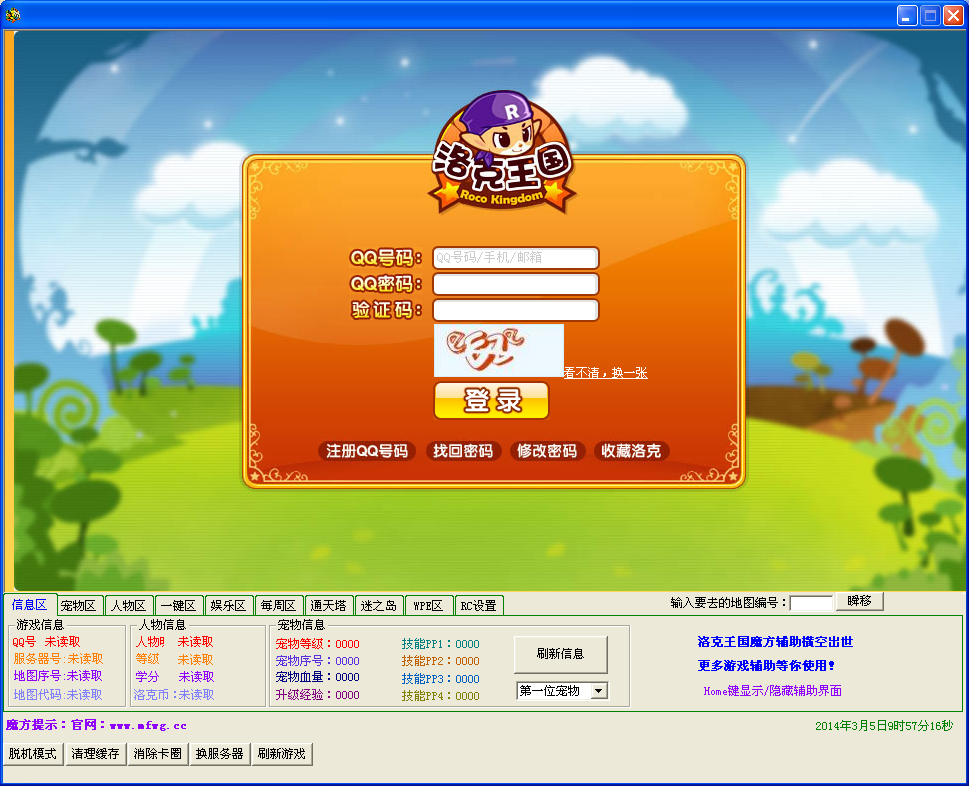Click the Home键显示/隐藏辅助界面 hint
969x786 pixels.
(x=772, y=691)
